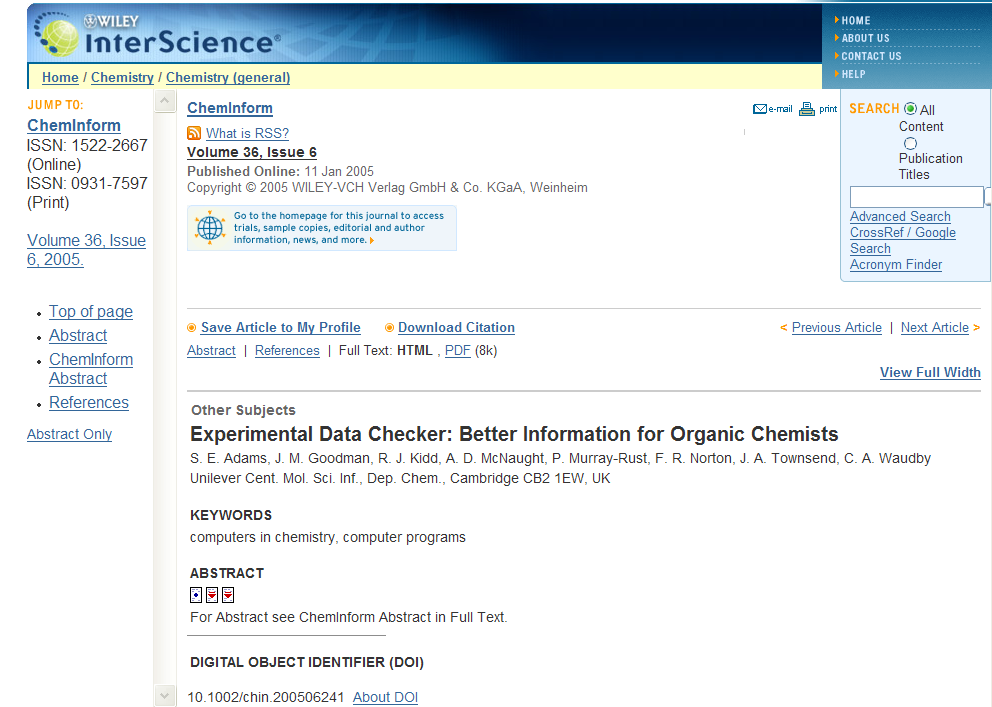Click the bullet icon beside Download Citation
This screenshot has width=992, height=707.
tap(389, 328)
